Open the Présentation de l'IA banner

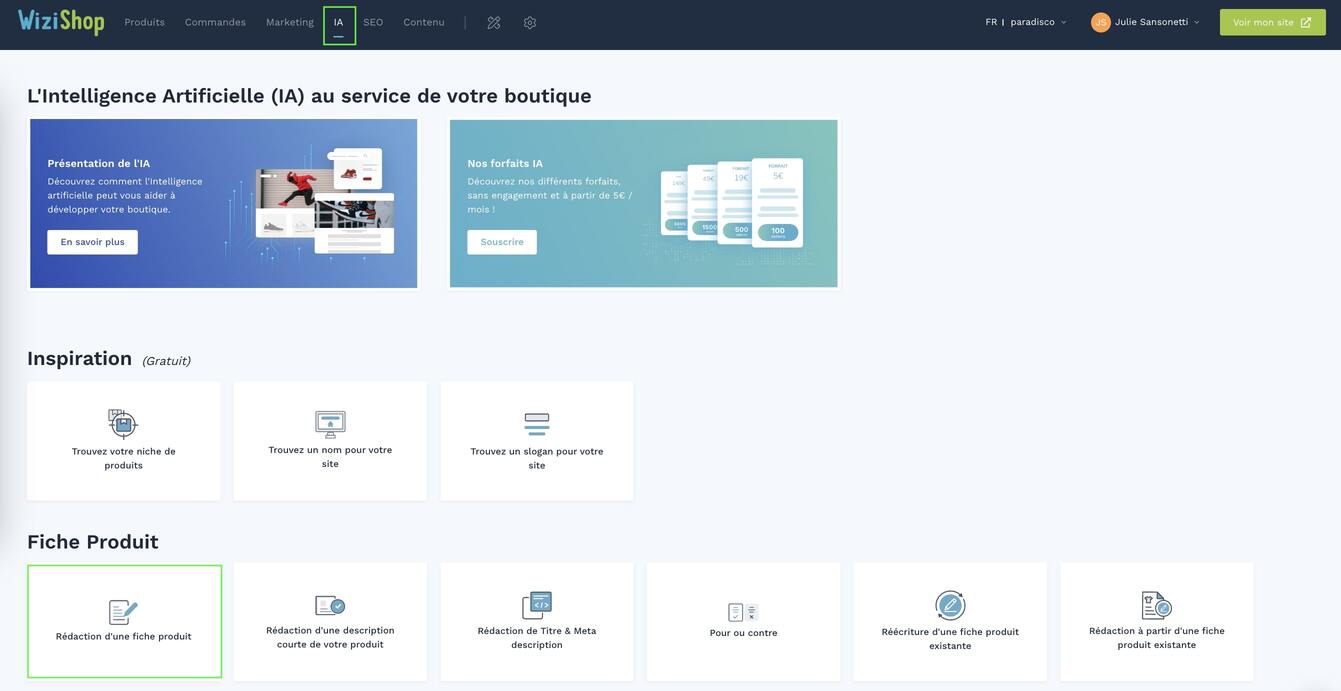pyautogui.click(x=224, y=204)
